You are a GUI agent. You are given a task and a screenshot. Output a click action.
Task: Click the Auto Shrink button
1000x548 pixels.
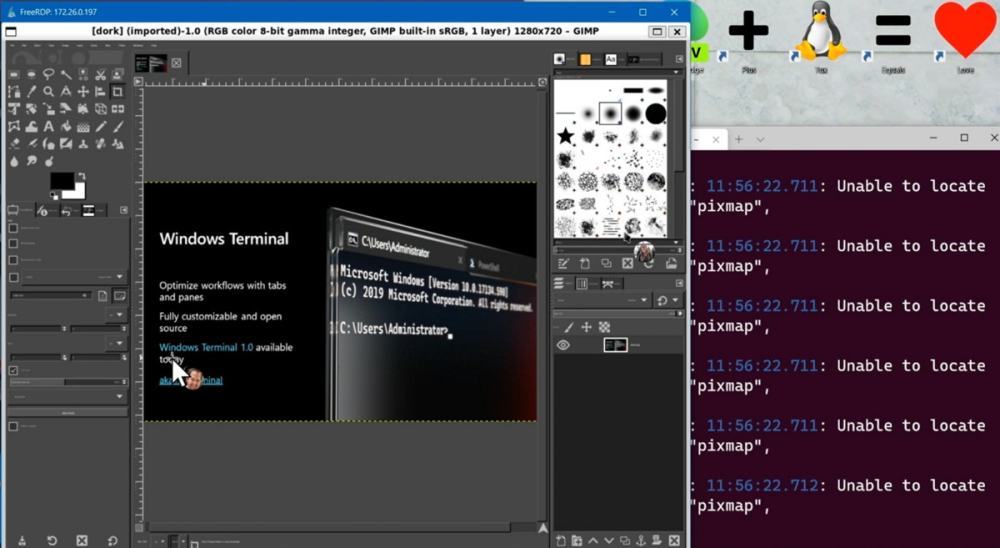(x=68, y=412)
